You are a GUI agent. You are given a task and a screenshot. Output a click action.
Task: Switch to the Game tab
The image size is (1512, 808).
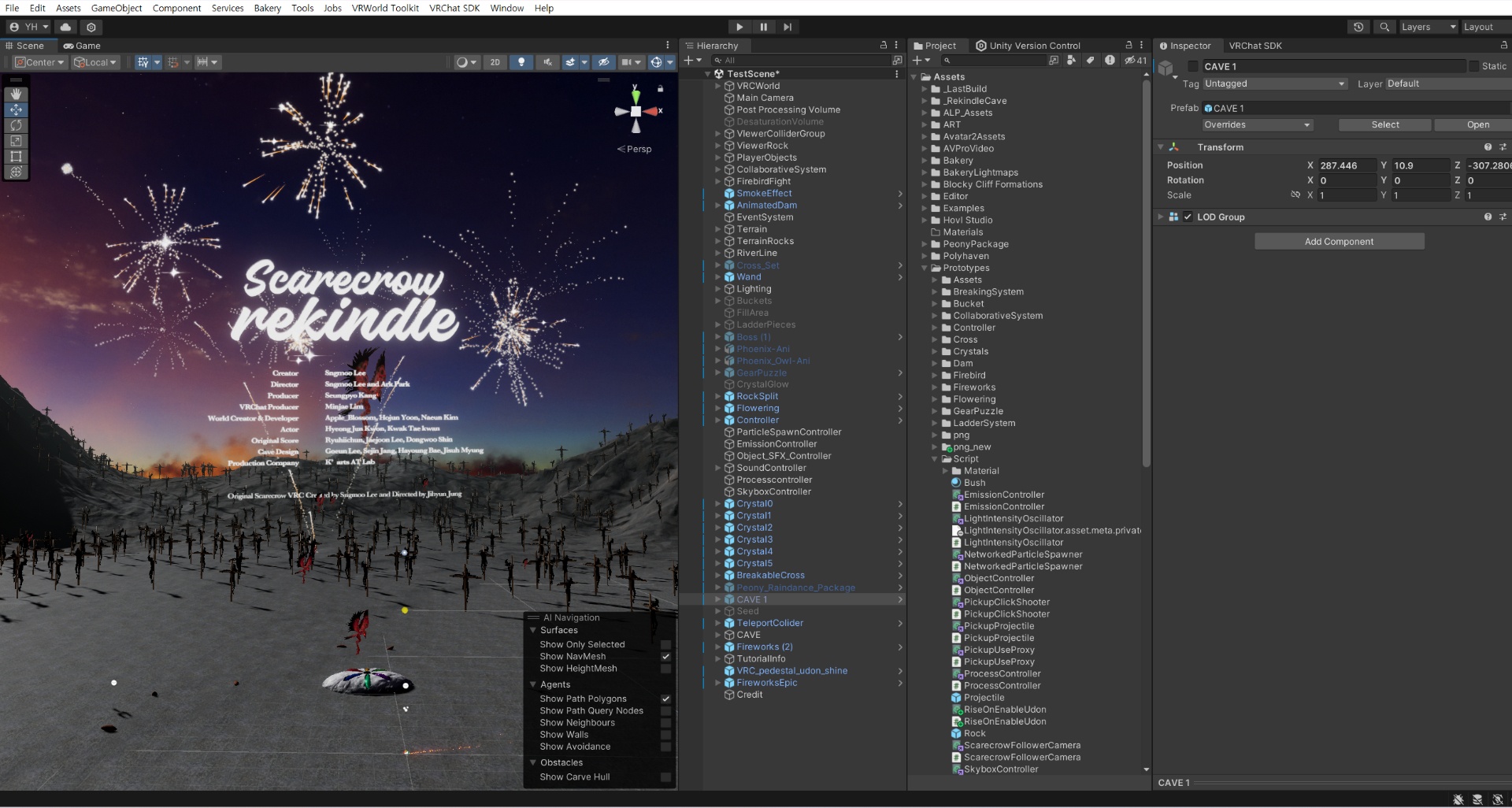(x=82, y=46)
